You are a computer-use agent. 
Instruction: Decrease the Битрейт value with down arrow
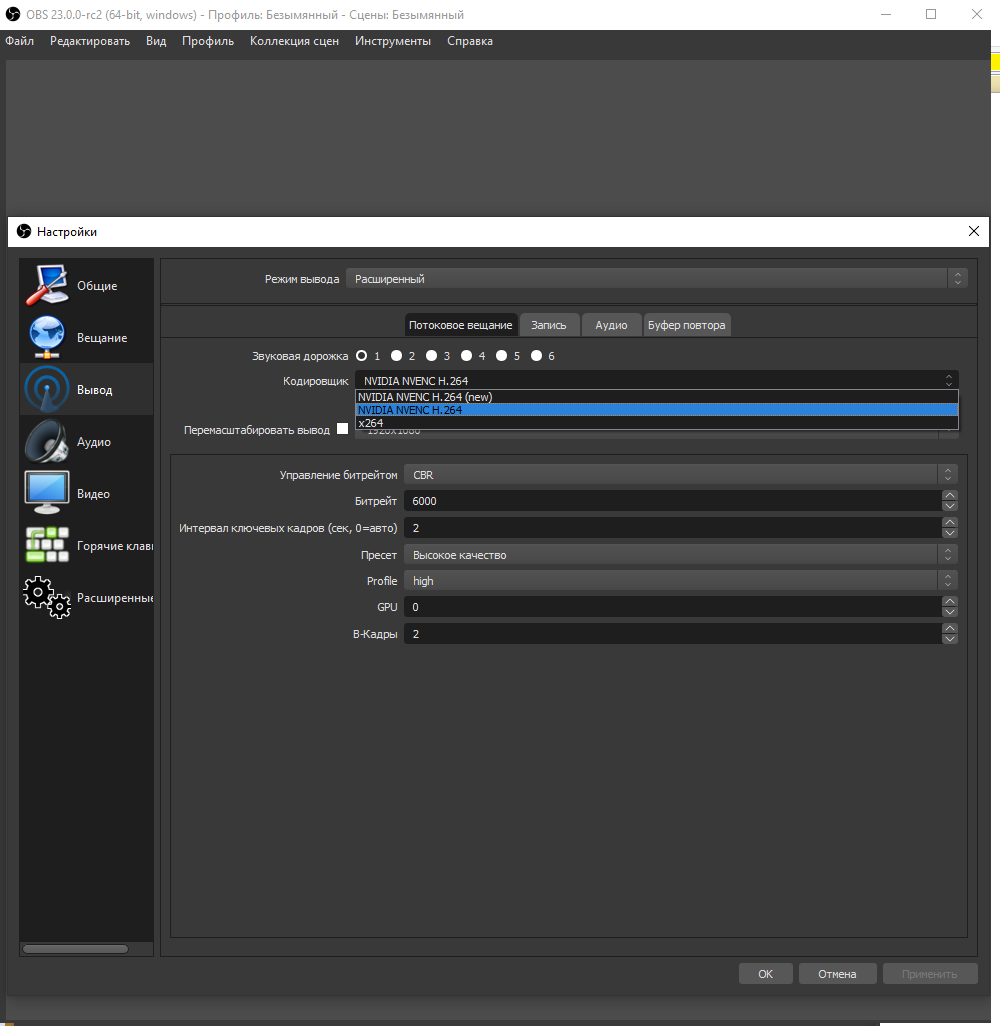pos(950,506)
